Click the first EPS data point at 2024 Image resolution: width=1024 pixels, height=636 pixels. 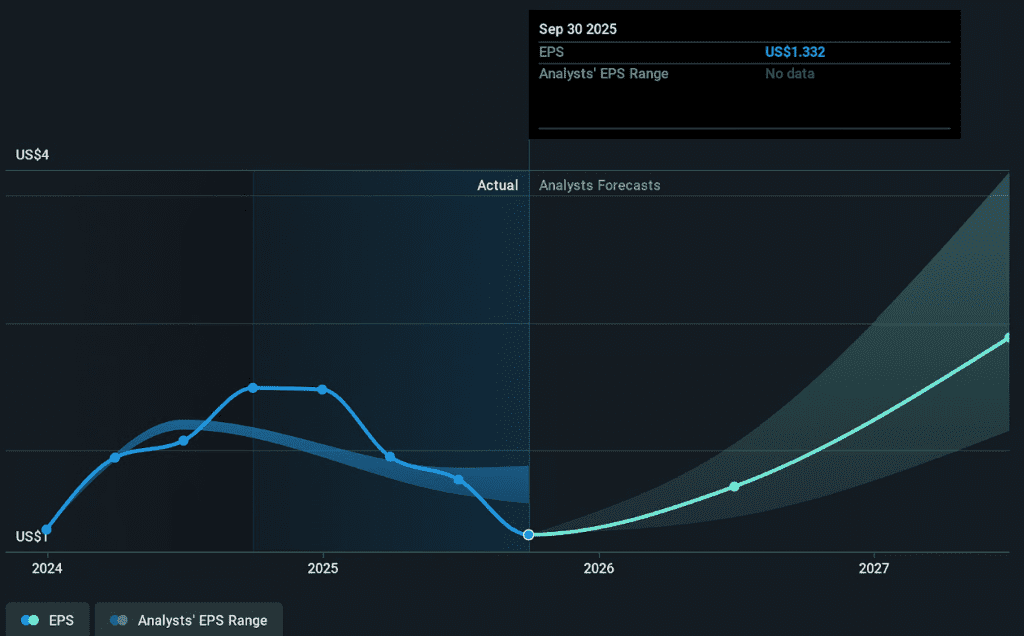pyautogui.click(x=46, y=530)
